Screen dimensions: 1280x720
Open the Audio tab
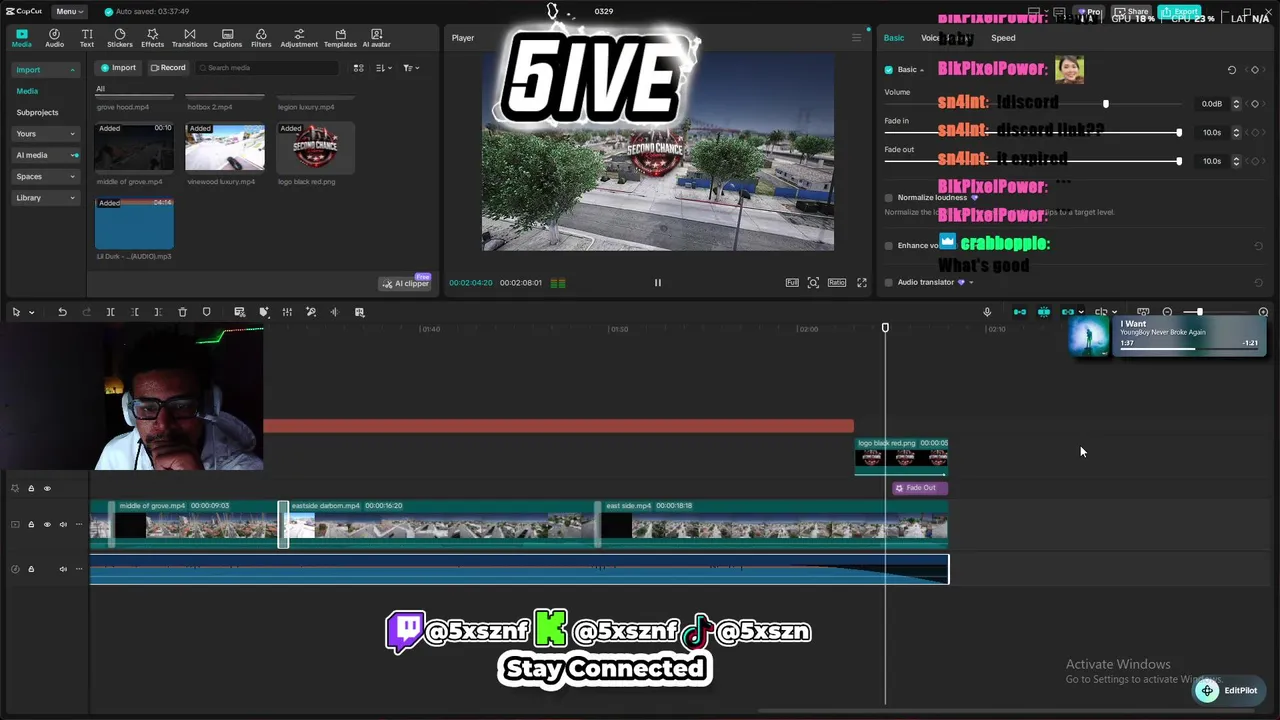point(54,38)
